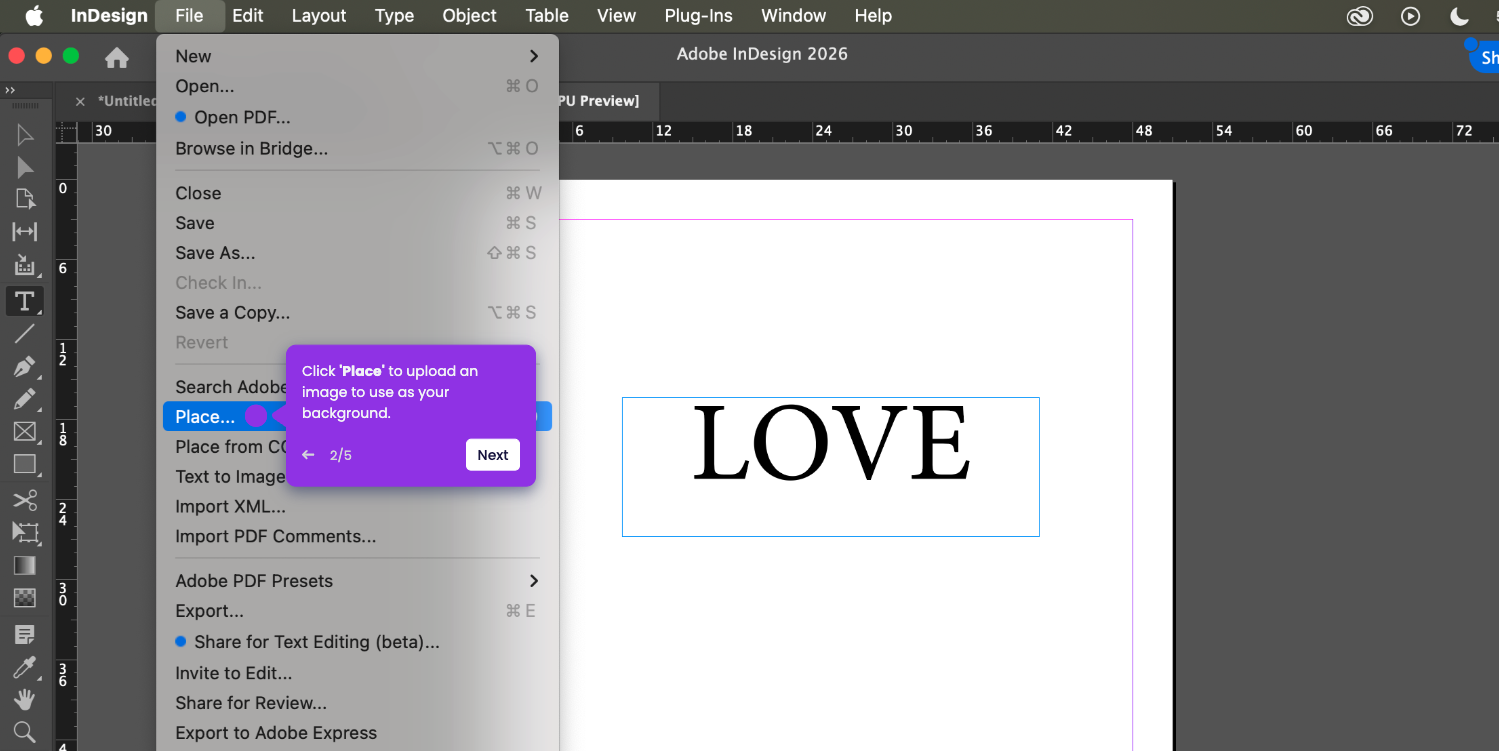Open the Edit menu
This screenshot has width=1499, height=751.
(248, 16)
